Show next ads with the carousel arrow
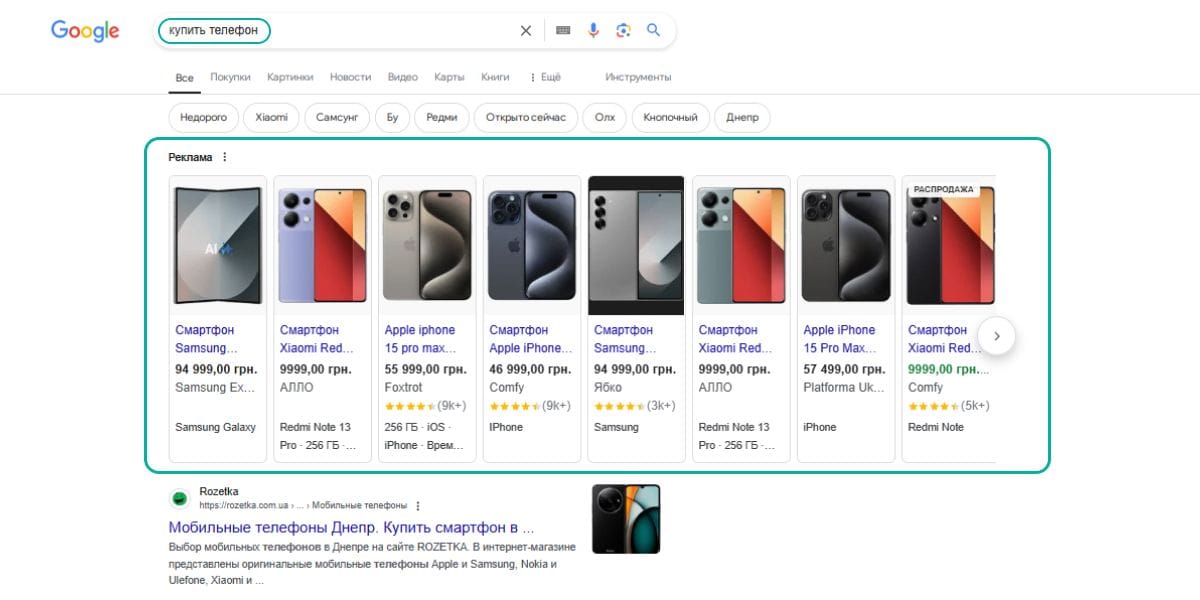 click(x=996, y=336)
